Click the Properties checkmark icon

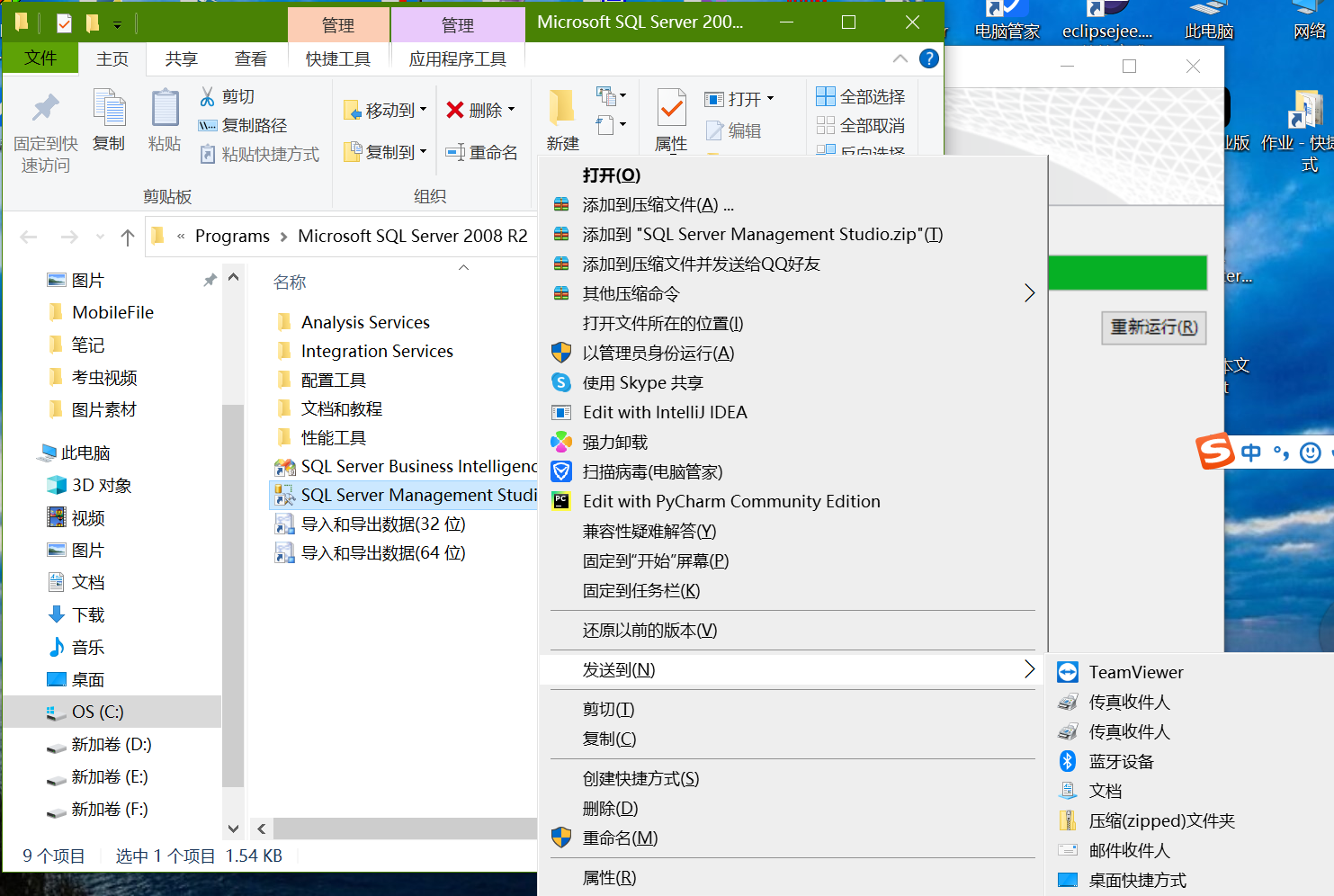[672, 108]
